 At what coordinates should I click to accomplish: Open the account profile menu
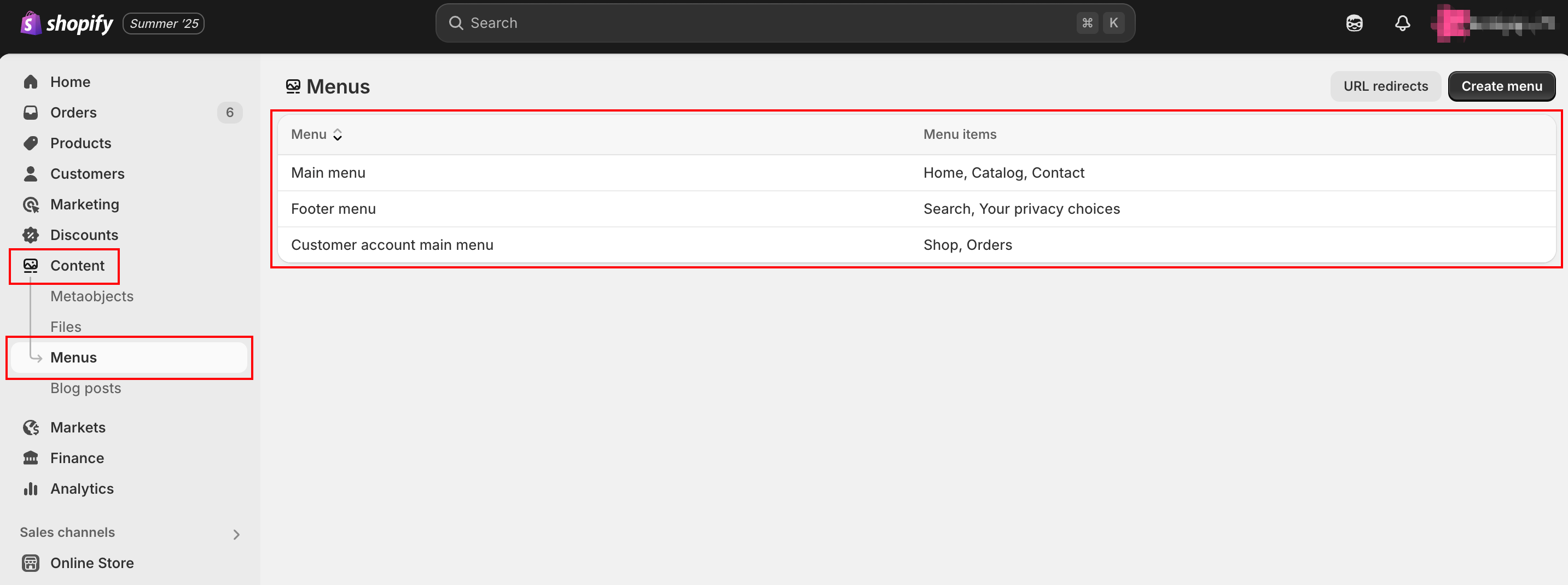click(1494, 23)
